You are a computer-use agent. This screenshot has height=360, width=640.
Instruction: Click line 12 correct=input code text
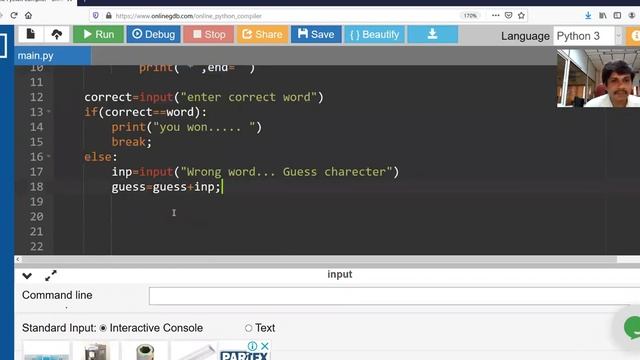click(x=204, y=97)
